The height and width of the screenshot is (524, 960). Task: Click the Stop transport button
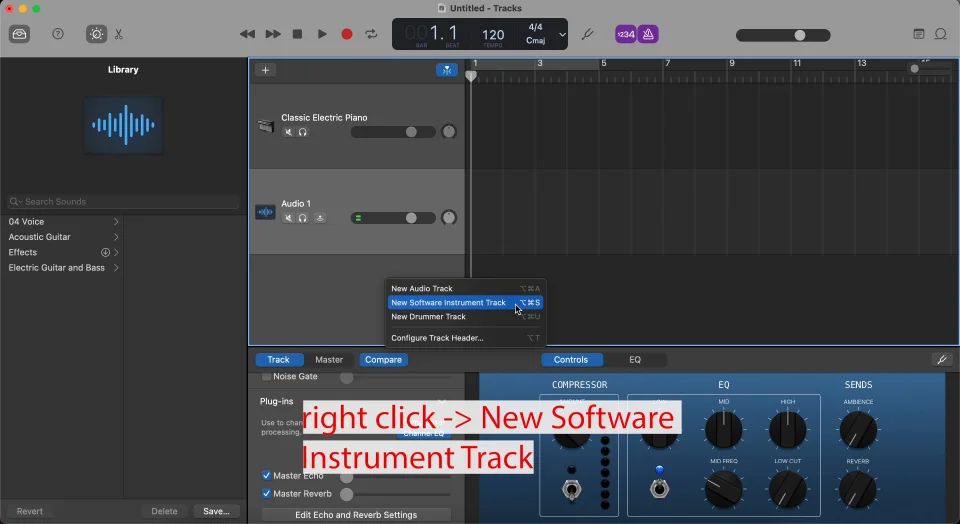298,34
